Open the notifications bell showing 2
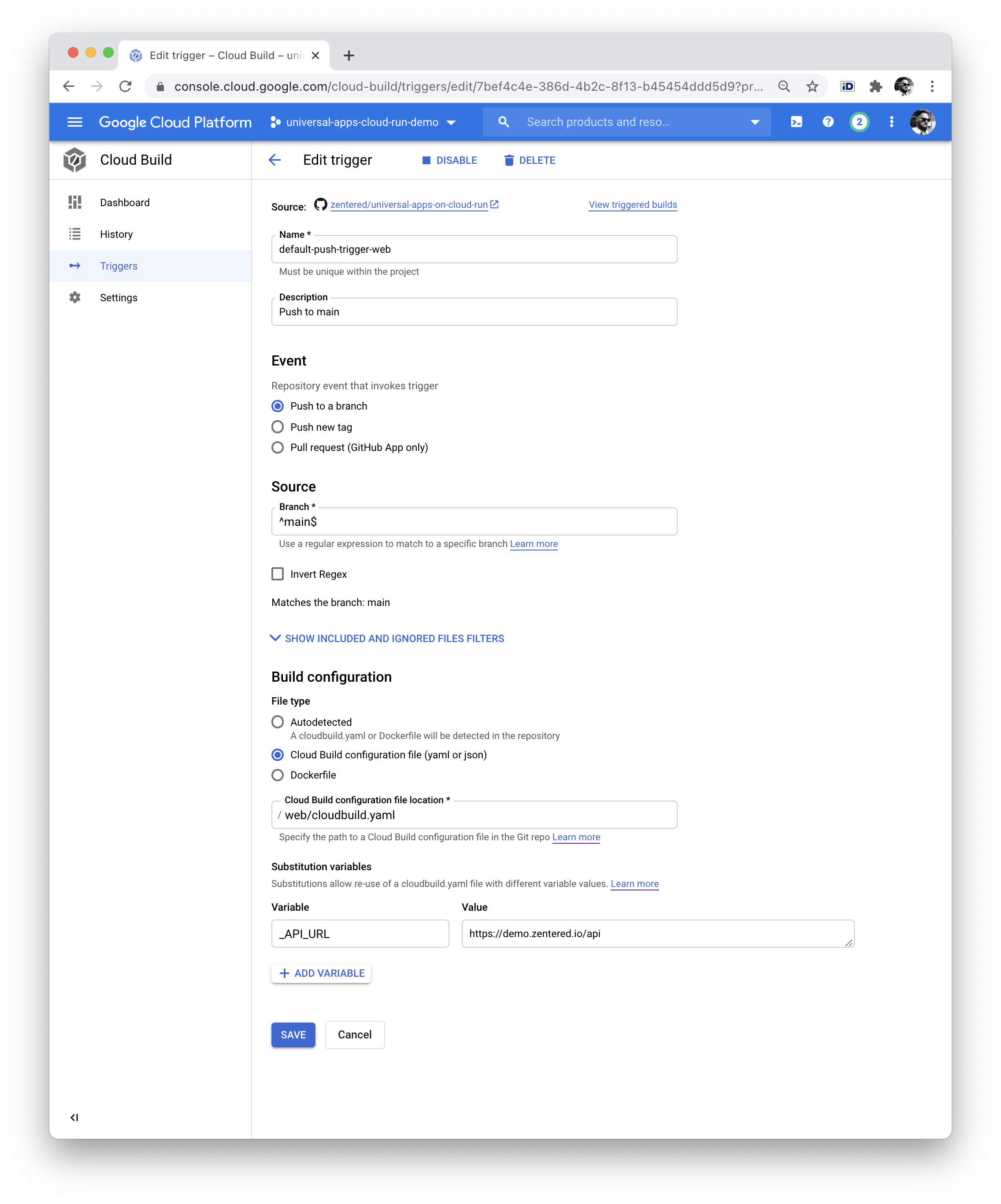 pyautogui.click(x=860, y=122)
